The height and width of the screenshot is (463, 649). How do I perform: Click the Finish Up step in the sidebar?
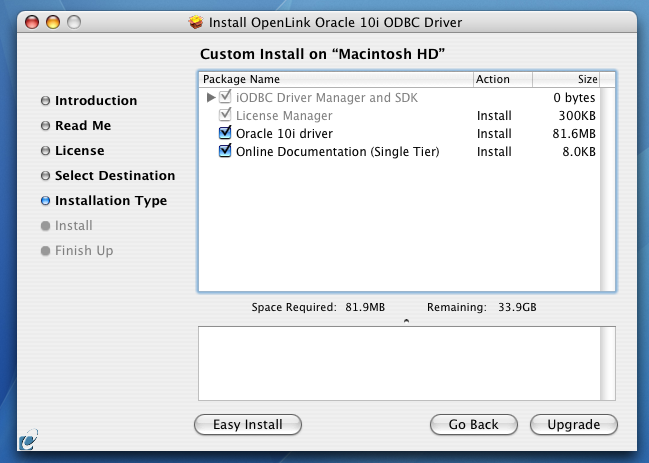[x=84, y=251]
